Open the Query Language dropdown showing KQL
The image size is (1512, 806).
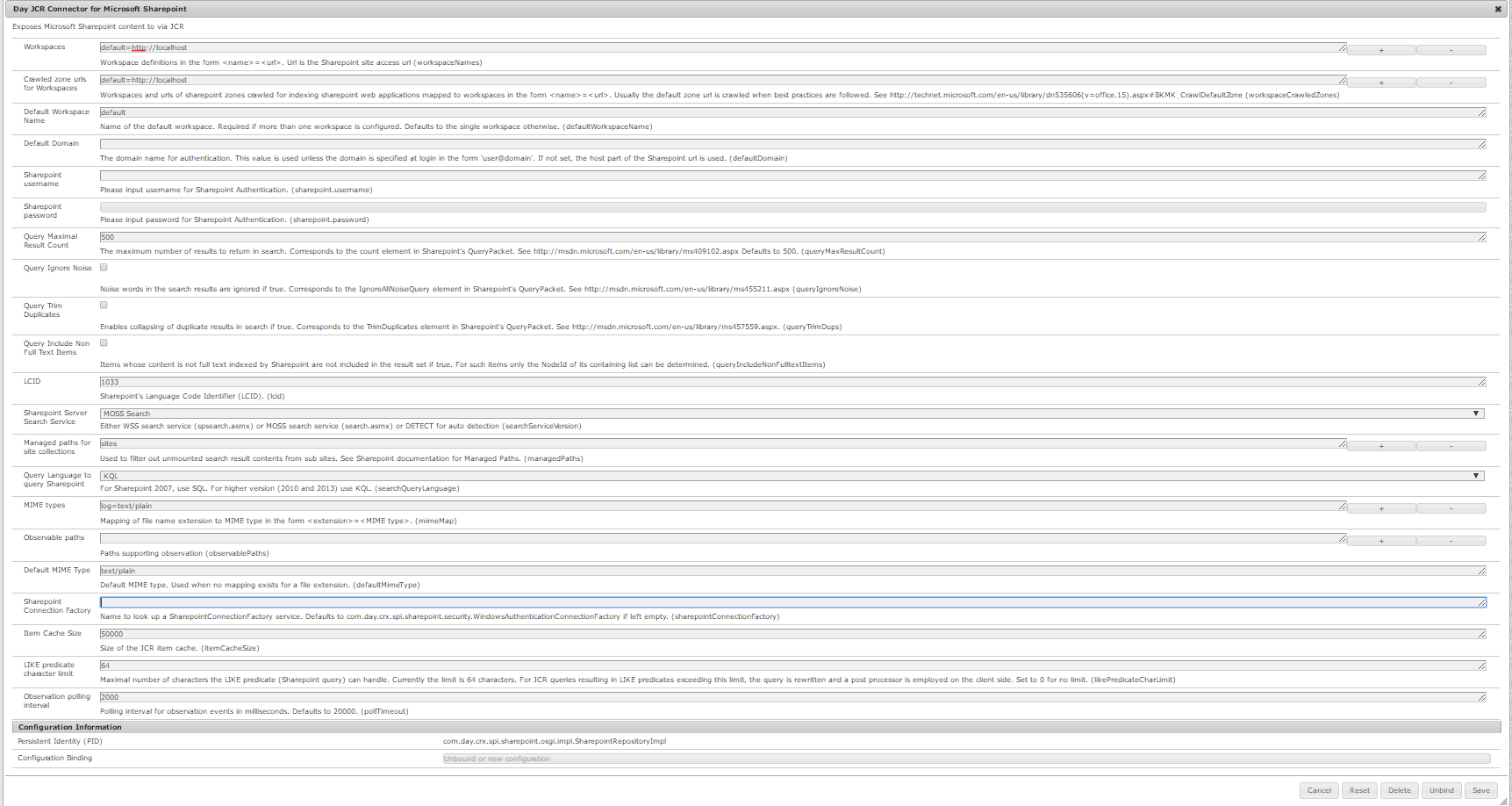tap(792, 476)
